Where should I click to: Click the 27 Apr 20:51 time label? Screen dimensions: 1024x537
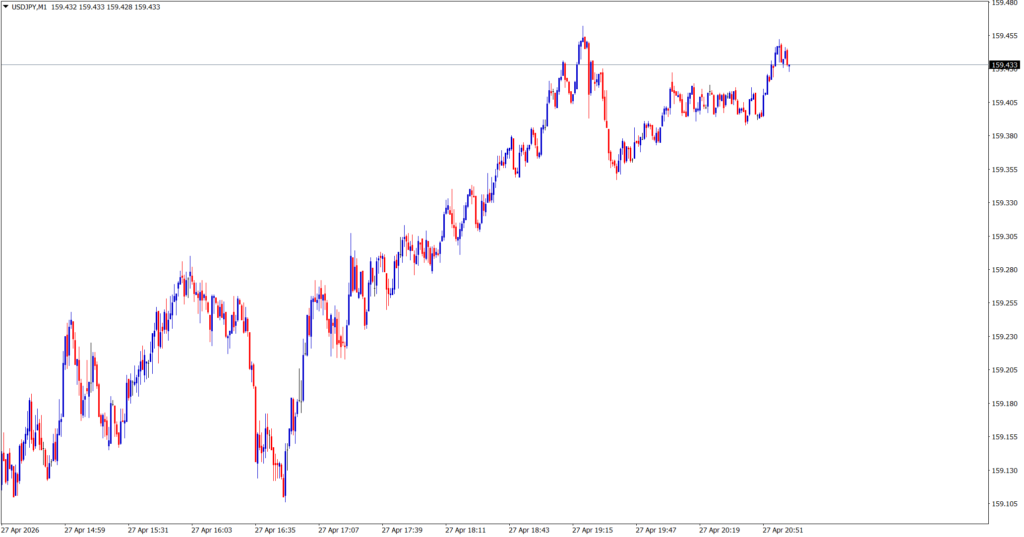[783, 530]
